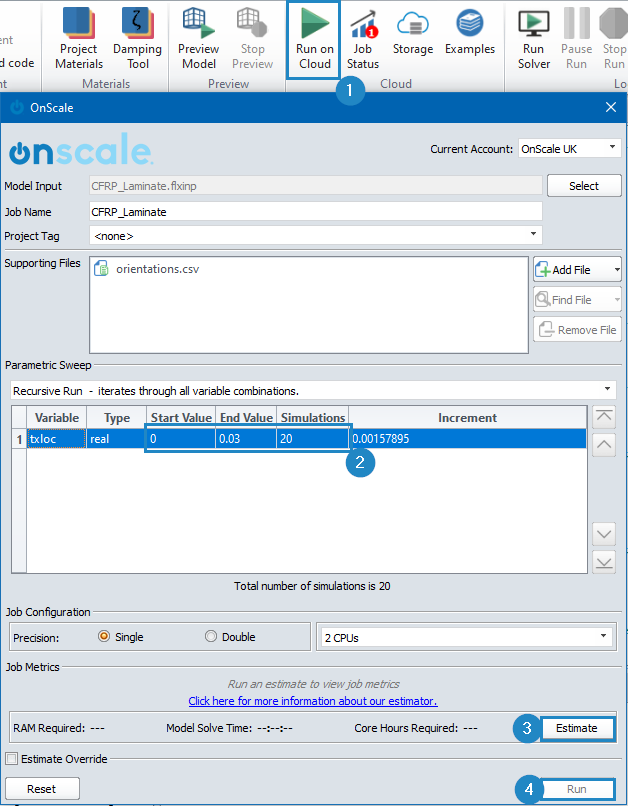The width and height of the screenshot is (628, 806).
Task: Open cloud Storage
Action: pos(413,32)
